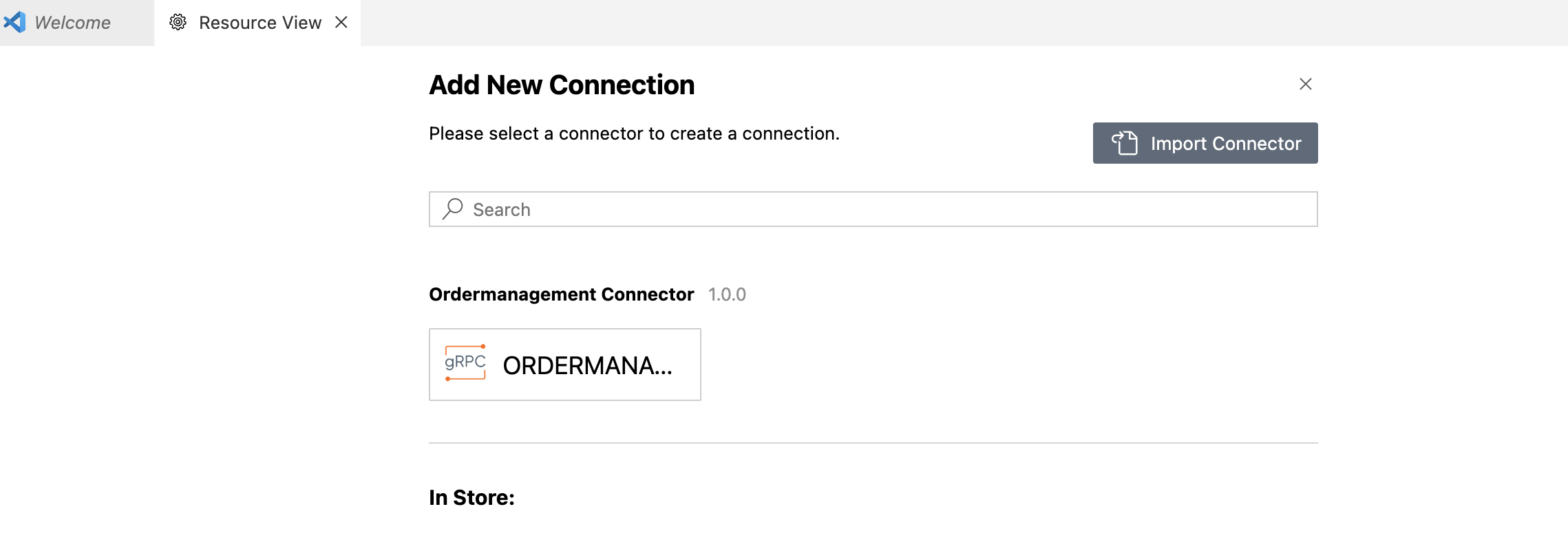
Task: Click the gRPC logo on connector card
Action: click(x=465, y=362)
